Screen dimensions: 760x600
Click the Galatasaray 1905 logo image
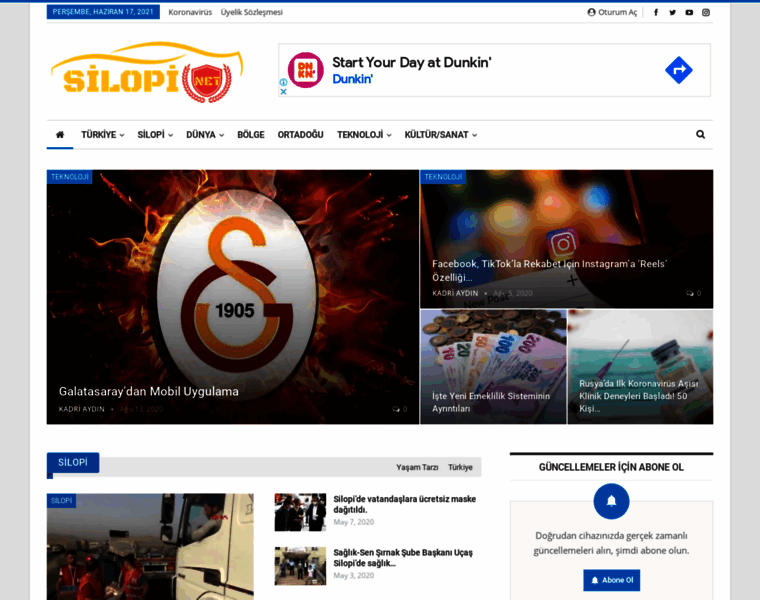[x=237, y=296]
